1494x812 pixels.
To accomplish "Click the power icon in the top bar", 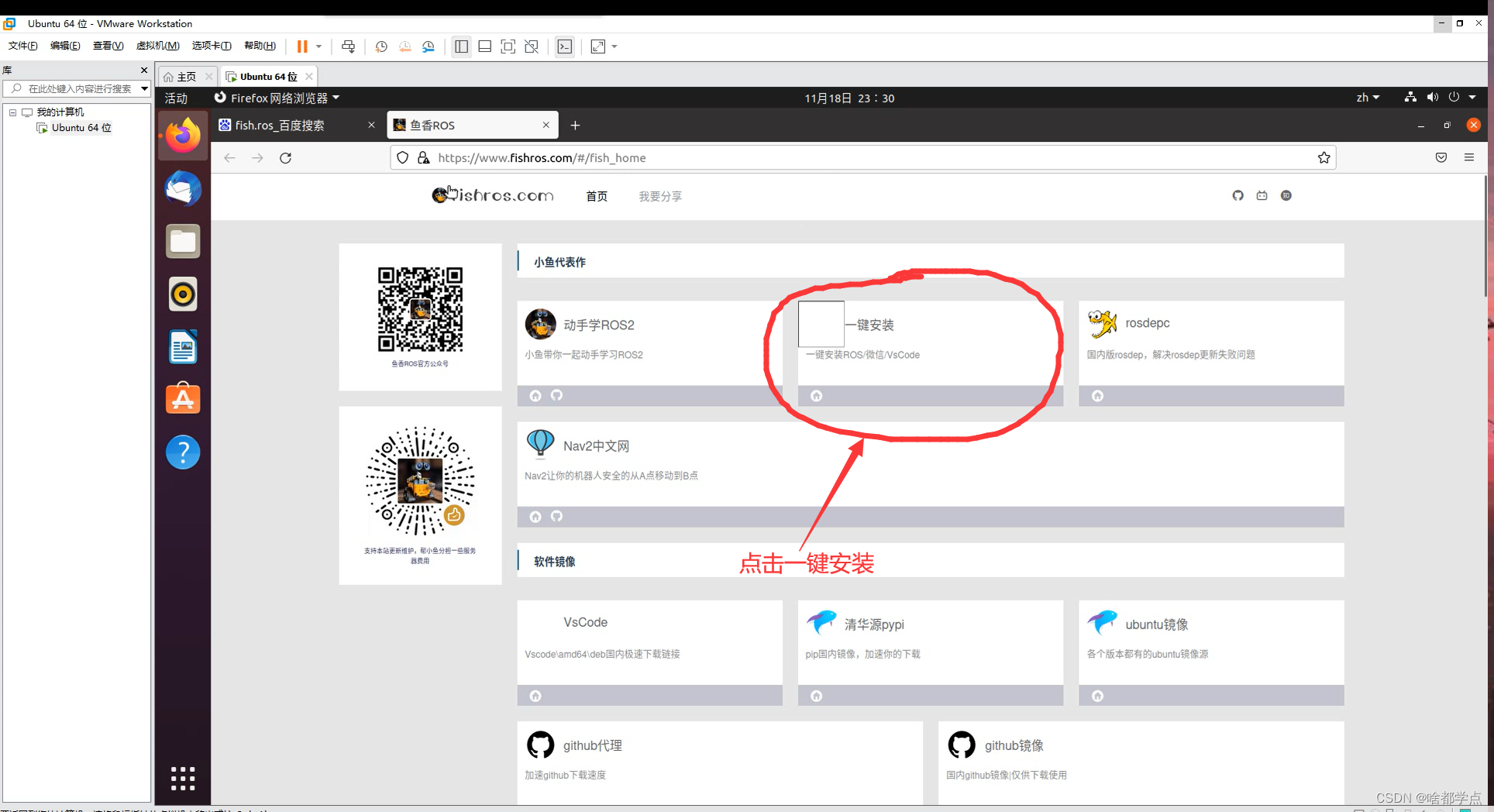I will click(x=1454, y=97).
